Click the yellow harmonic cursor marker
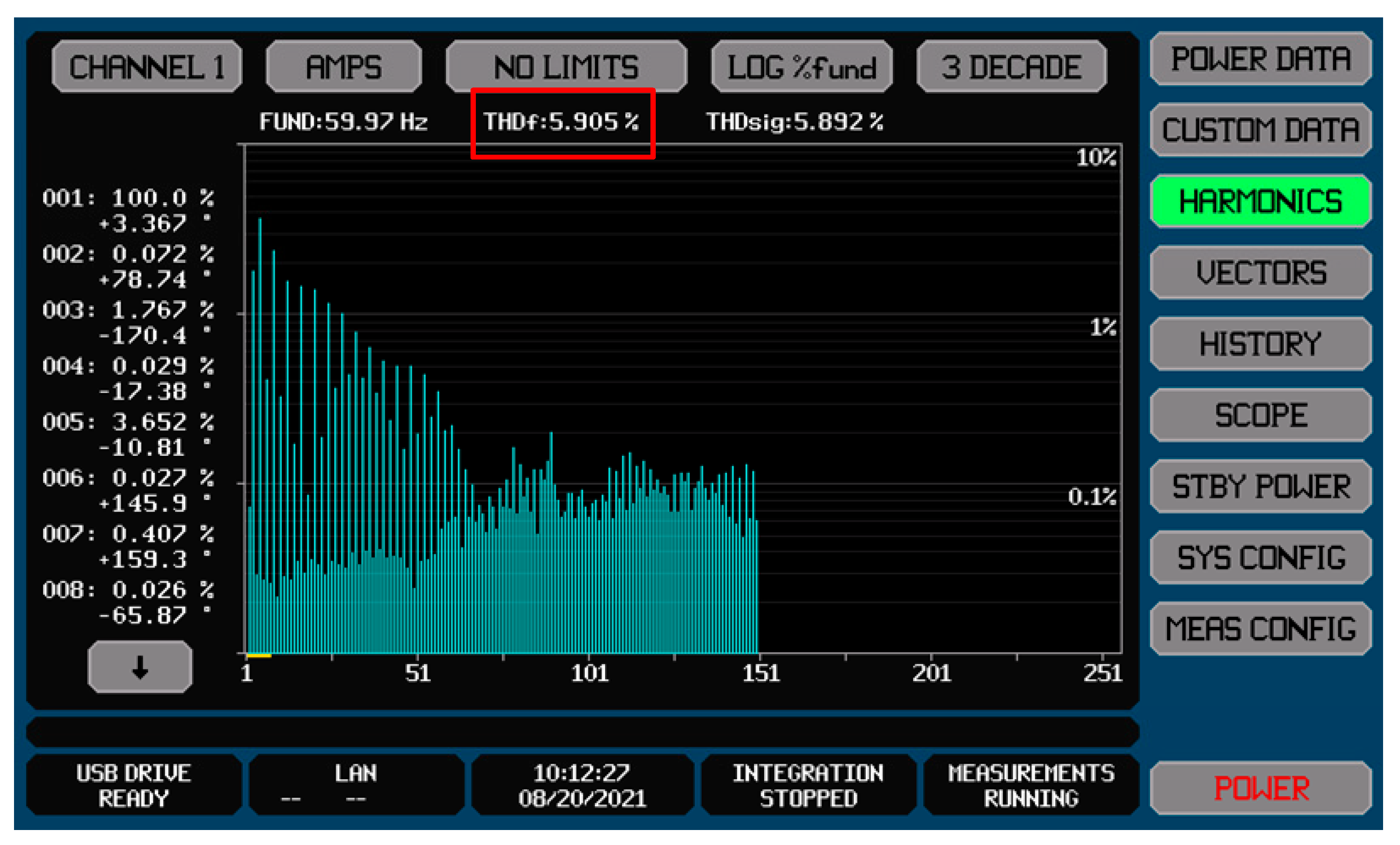Viewport: 1400px width, 845px height. coord(259,656)
